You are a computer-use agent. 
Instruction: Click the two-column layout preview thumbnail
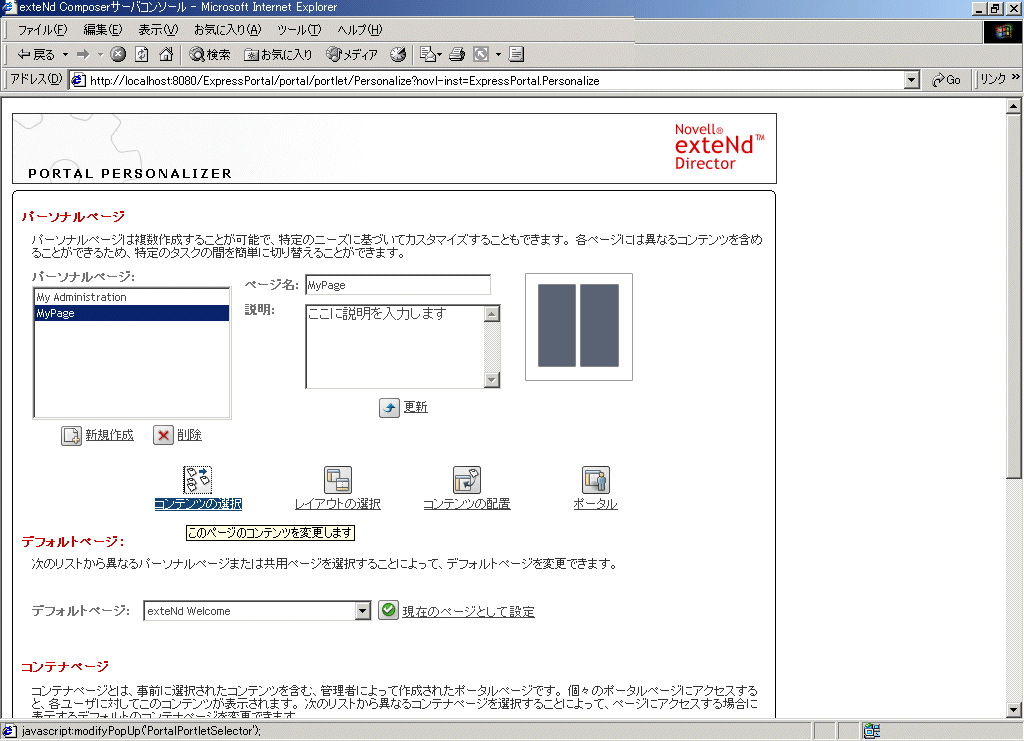(x=579, y=326)
